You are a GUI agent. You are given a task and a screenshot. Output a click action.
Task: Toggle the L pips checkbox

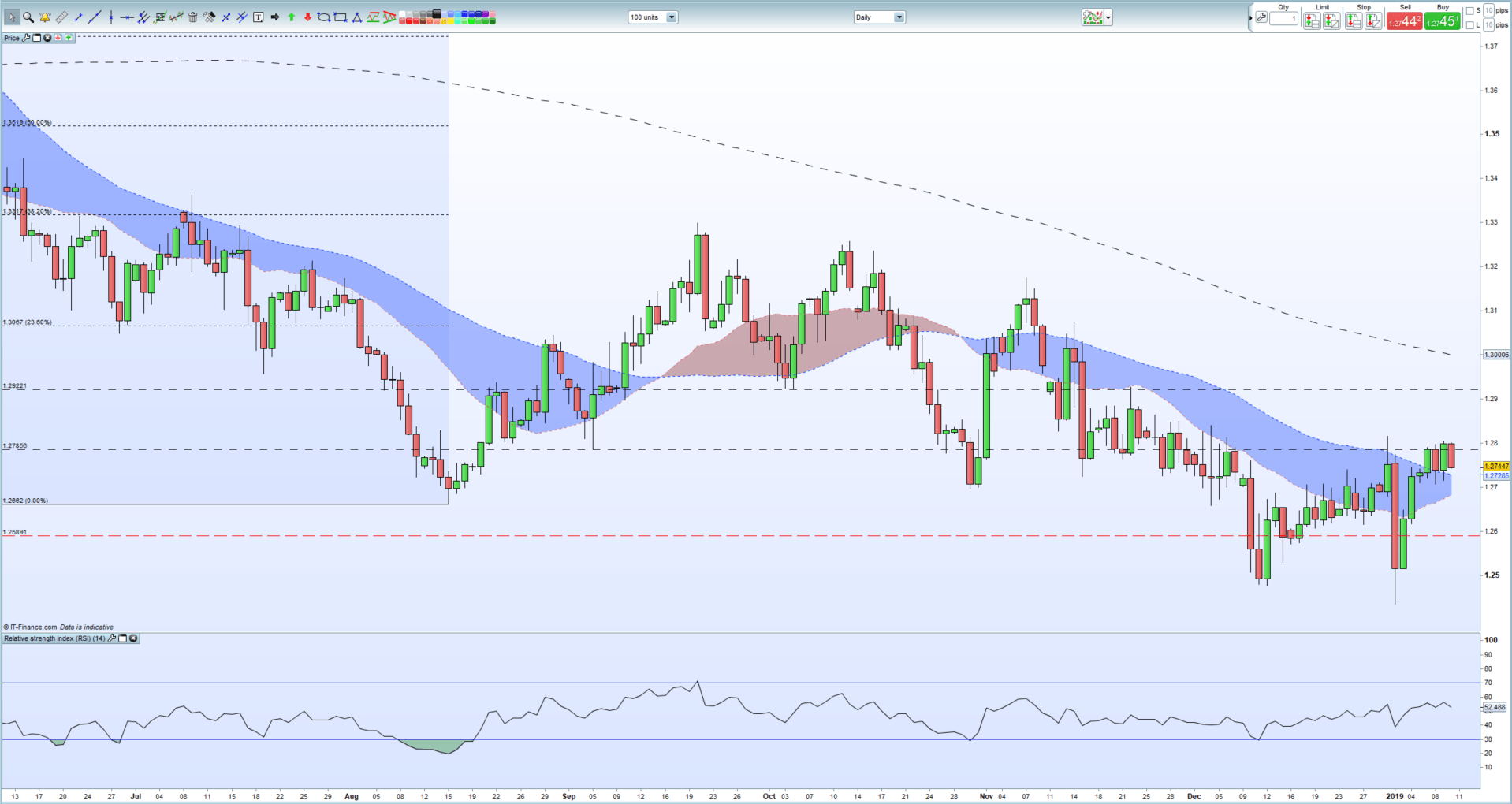point(1469,25)
